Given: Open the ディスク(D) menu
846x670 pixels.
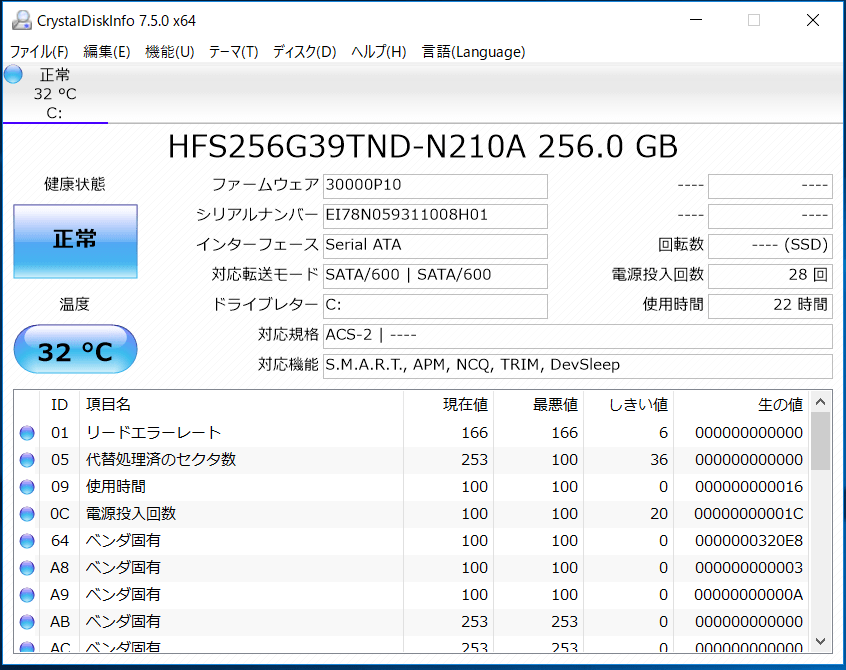Looking at the screenshot, I should (304, 52).
